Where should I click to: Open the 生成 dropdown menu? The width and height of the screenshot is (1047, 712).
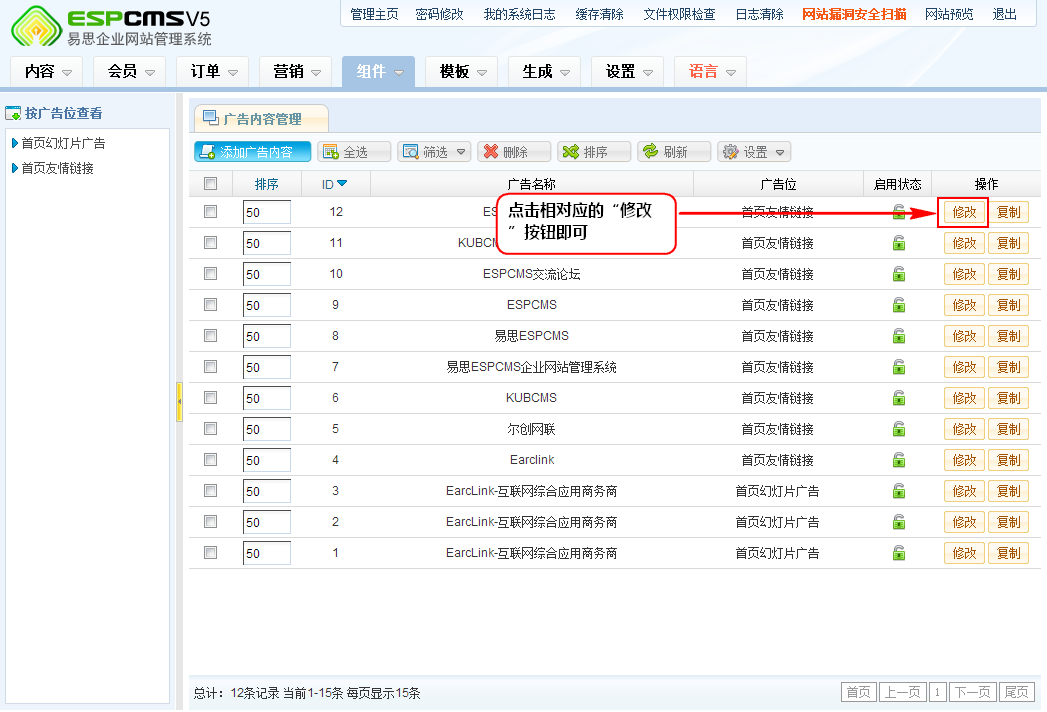coord(545,71)
